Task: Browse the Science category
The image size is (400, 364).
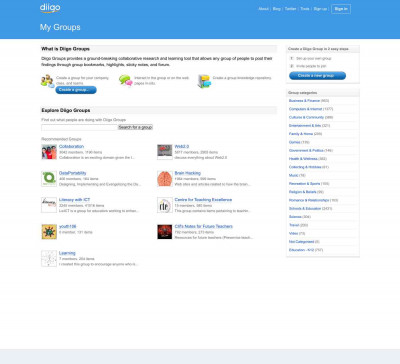Action: click(295, 217)
